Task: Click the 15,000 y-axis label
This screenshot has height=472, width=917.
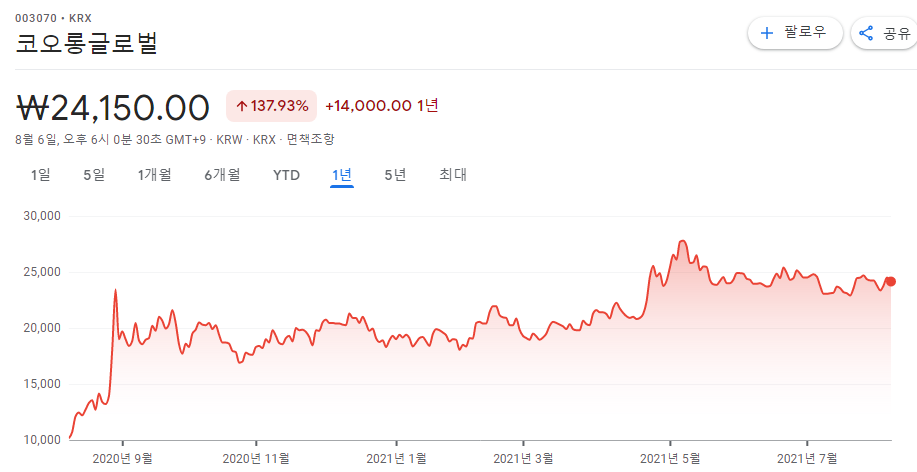Action: [42, 384]
